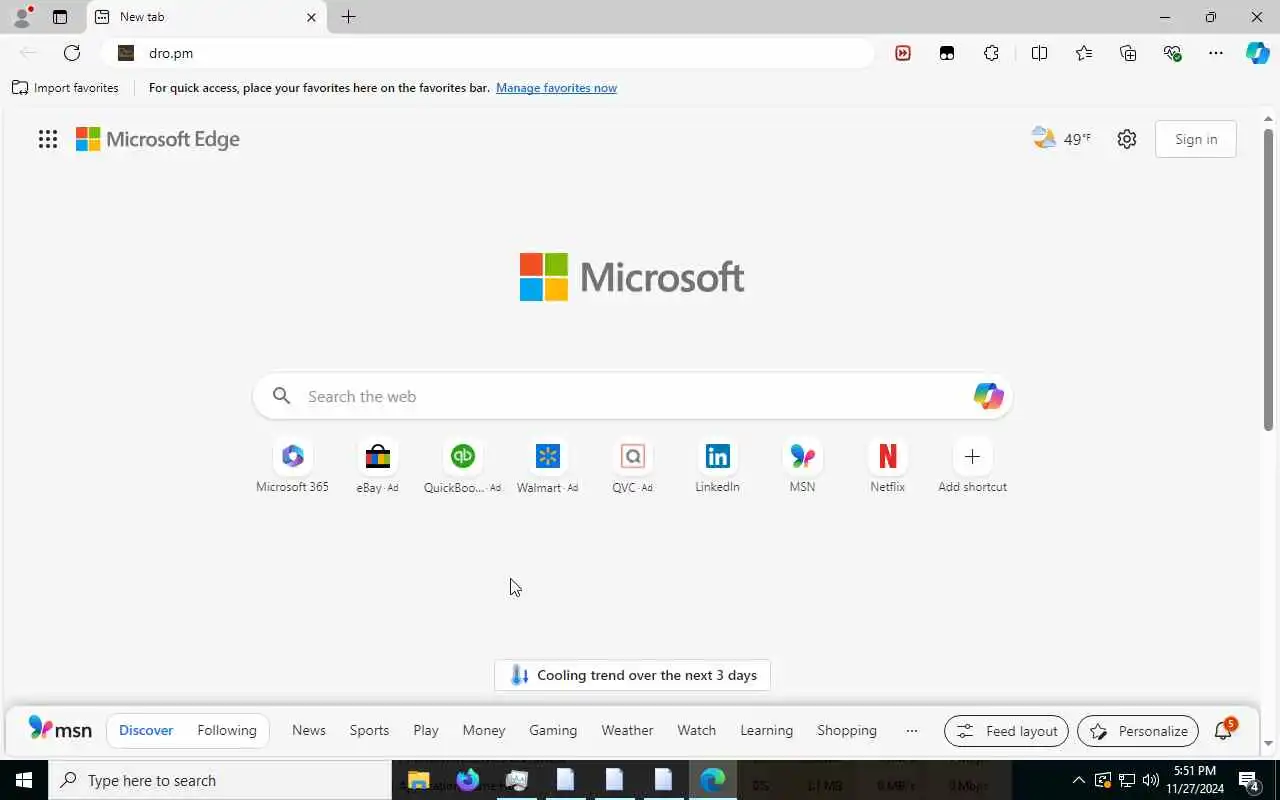Image resolution: width=1280 pixels, height=800 pixels.
Task: Open page settings gear icon
Action: pos(1127,139)
